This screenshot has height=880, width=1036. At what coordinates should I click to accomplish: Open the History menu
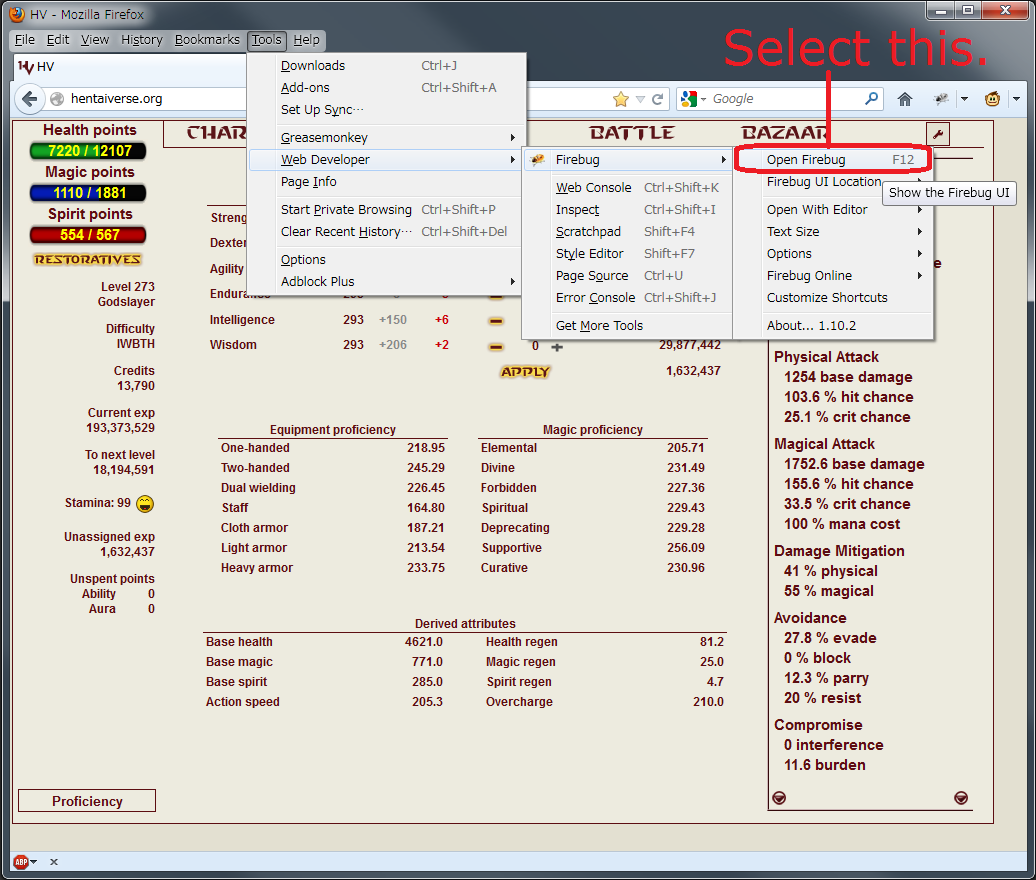[141, 40]
